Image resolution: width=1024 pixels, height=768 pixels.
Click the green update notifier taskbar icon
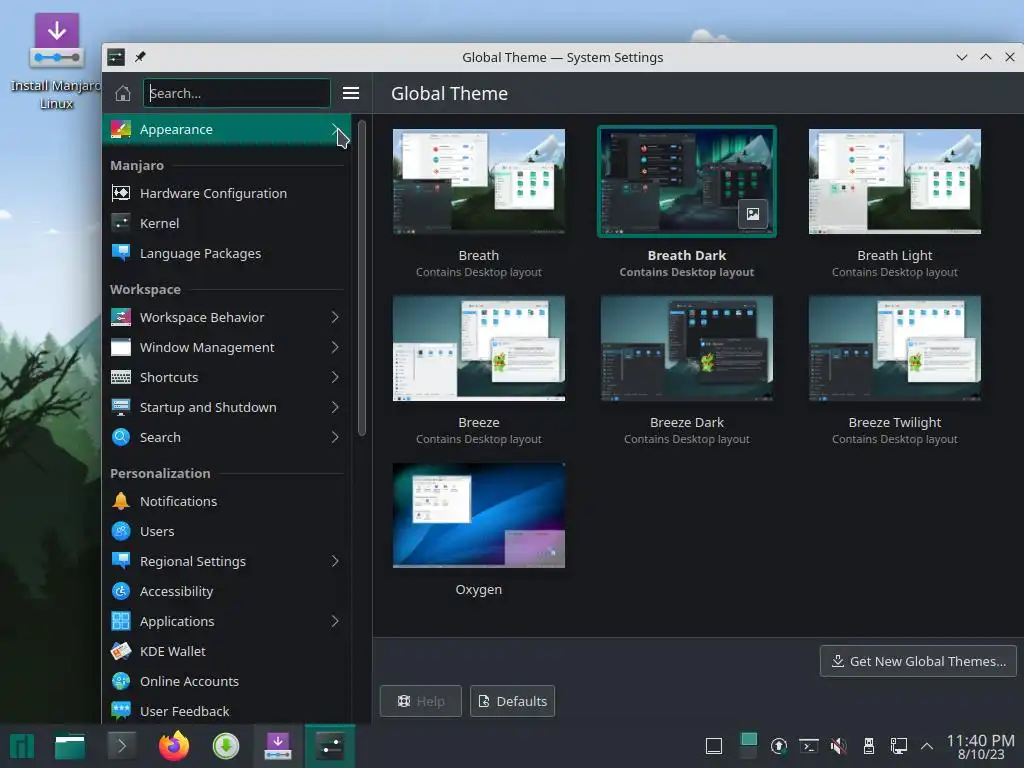tap(226, 746)
